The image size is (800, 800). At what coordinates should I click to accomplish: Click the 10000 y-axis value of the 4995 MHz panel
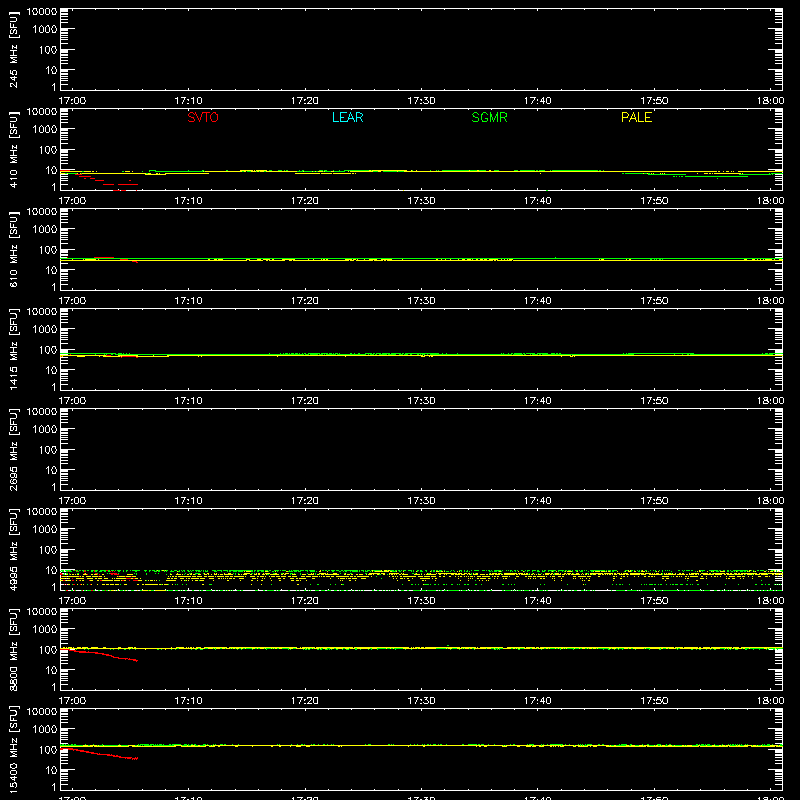pyautogui.click(x=42, y=512)
